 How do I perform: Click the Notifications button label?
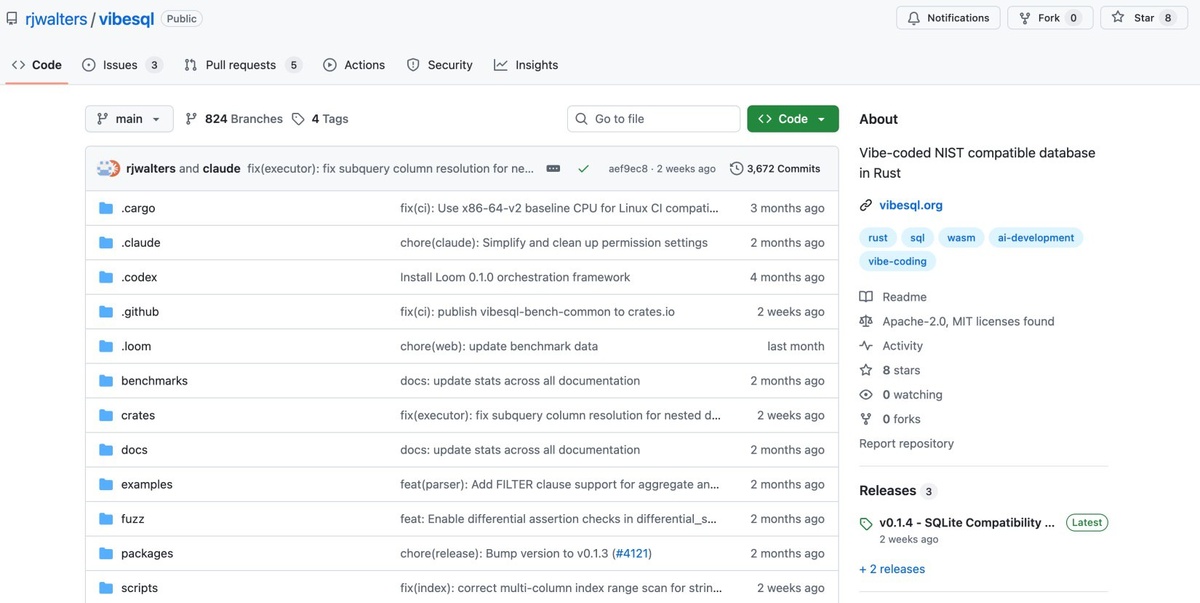958,18
